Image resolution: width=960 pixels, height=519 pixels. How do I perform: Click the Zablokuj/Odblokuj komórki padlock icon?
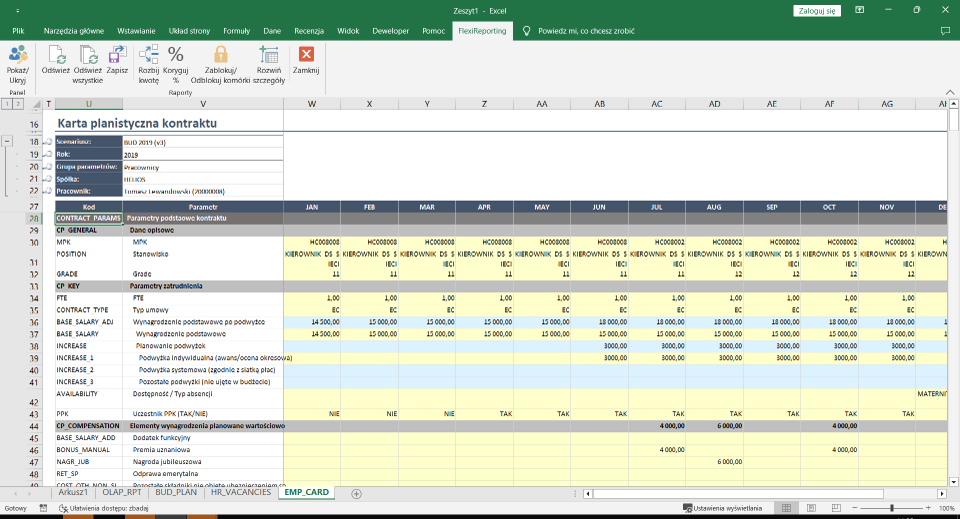pyautogui.click(x=220, y=55)
